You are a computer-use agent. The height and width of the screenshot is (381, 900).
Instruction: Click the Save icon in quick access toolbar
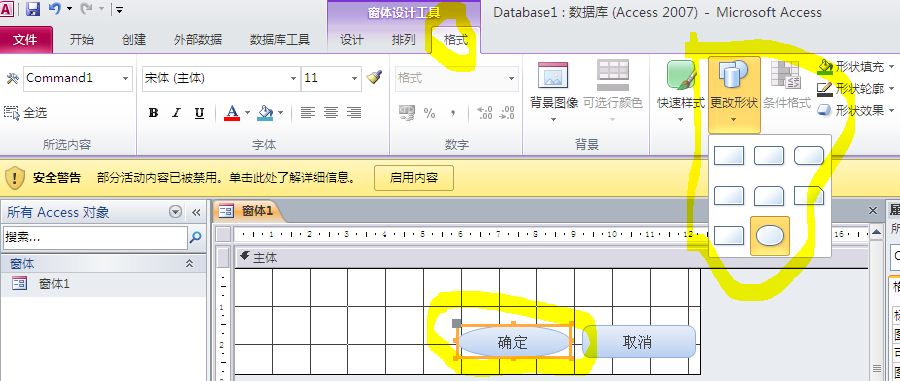coord(33,9)
